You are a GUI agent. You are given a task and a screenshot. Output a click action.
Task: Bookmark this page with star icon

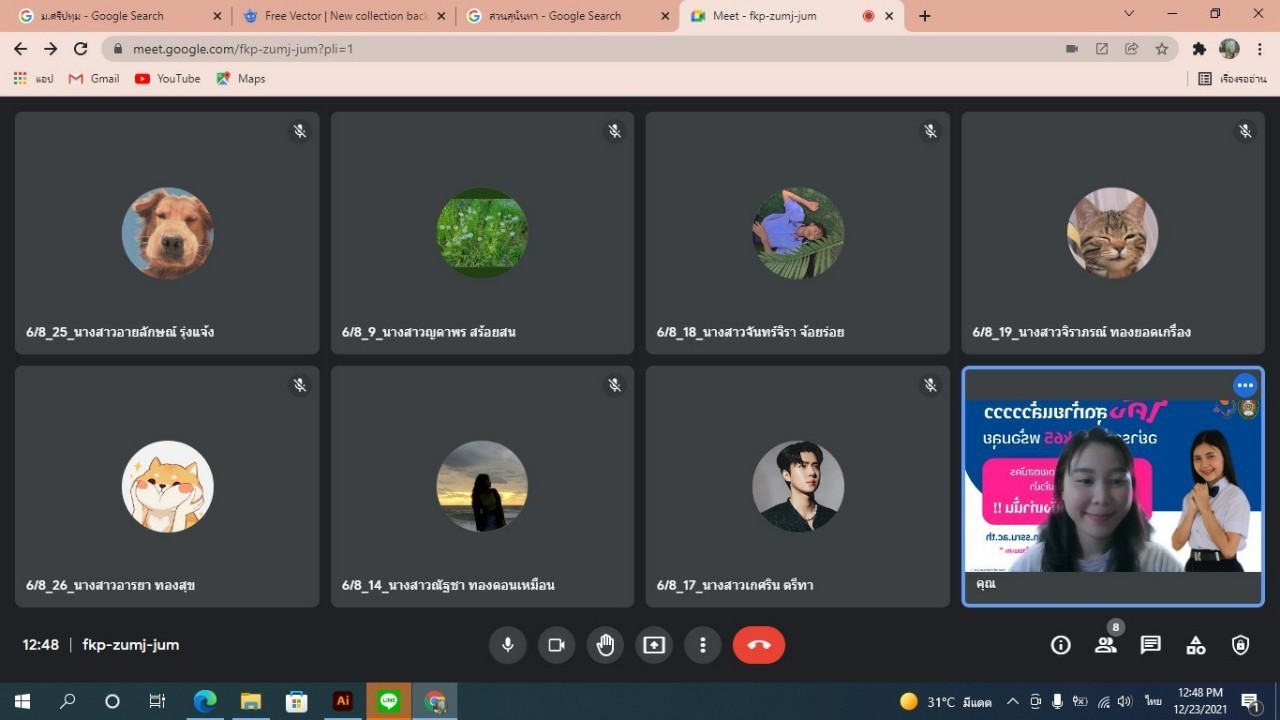(1162, 49)
